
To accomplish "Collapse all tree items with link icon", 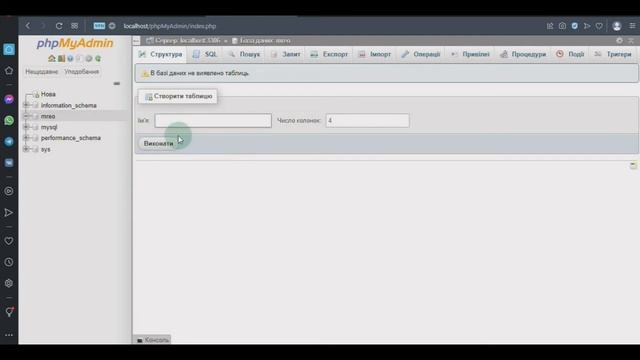I will [x=117, y=83].
